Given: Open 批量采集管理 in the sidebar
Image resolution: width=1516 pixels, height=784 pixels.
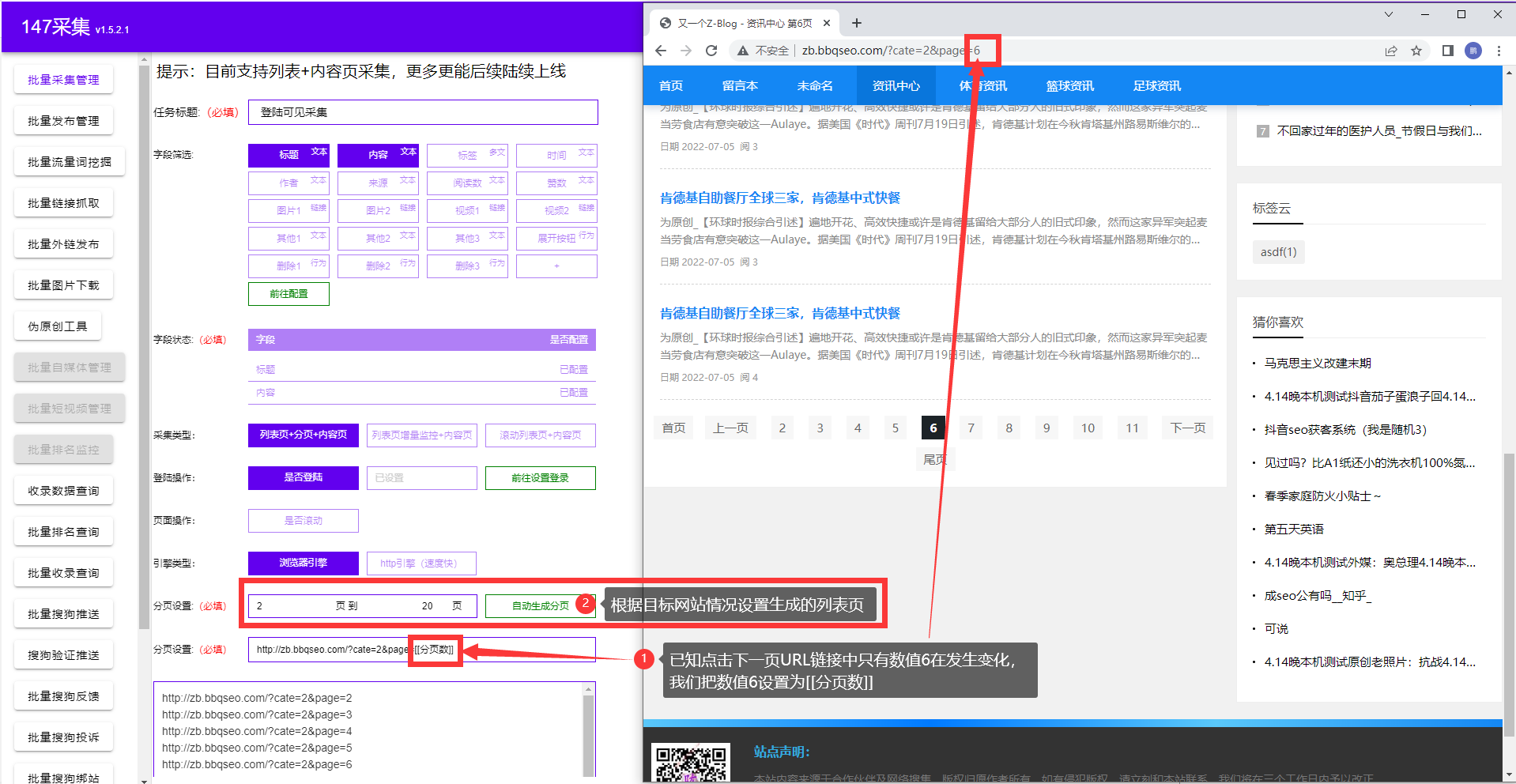Looking at the screenshot, I should pyautogui.click(x=63, y=80).
